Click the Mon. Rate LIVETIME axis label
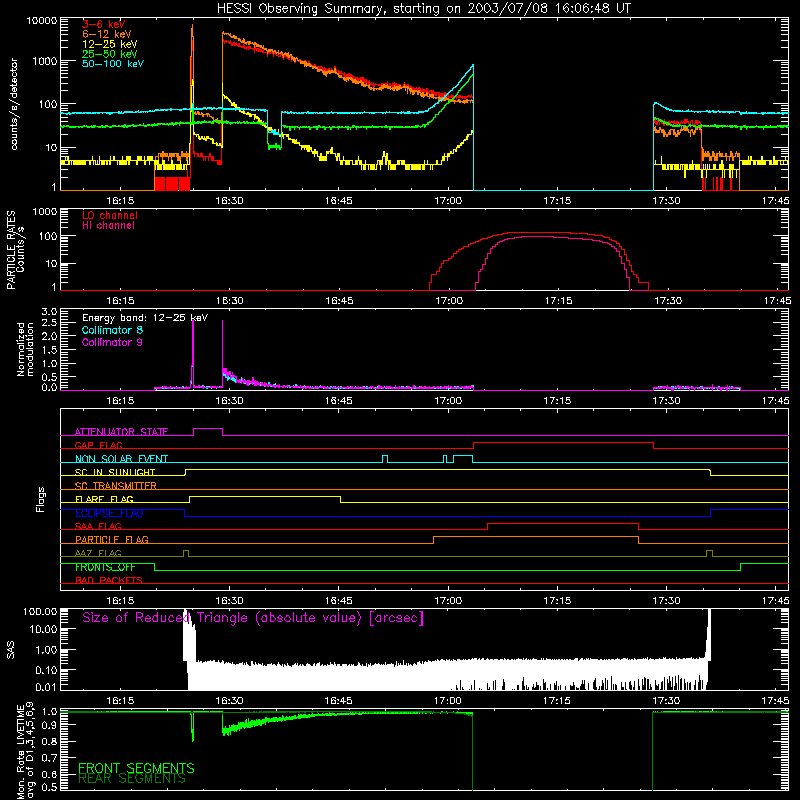The width and height of the screenshot is (800, 800). [x=25, y=750]
